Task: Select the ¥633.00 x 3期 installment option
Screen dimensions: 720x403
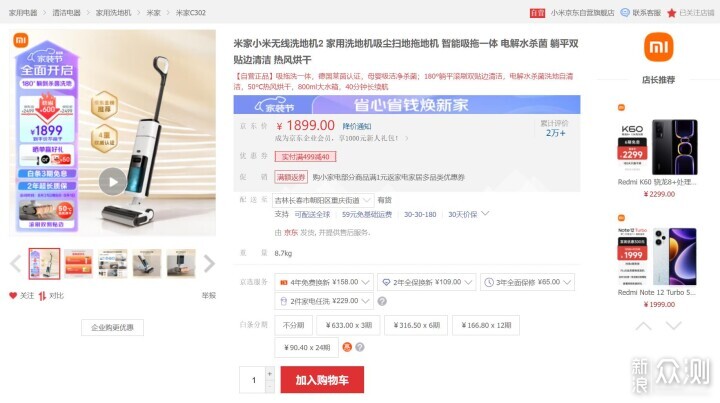Action: coord(349,325)
